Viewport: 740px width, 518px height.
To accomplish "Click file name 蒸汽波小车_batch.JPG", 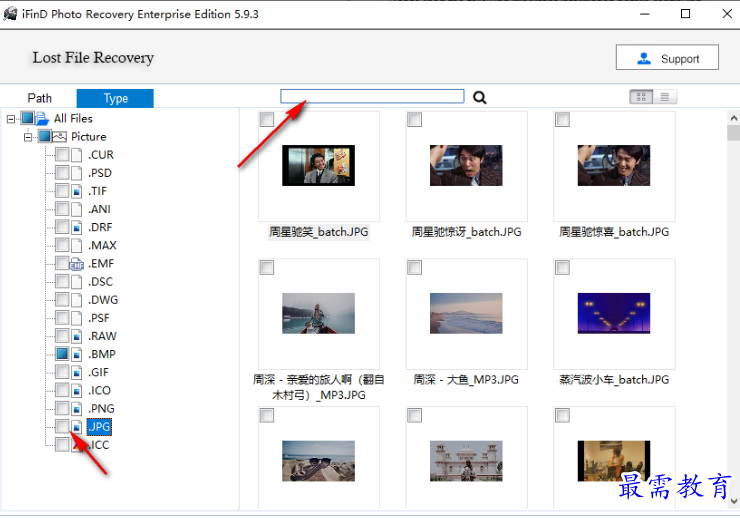I will point(614,380).
